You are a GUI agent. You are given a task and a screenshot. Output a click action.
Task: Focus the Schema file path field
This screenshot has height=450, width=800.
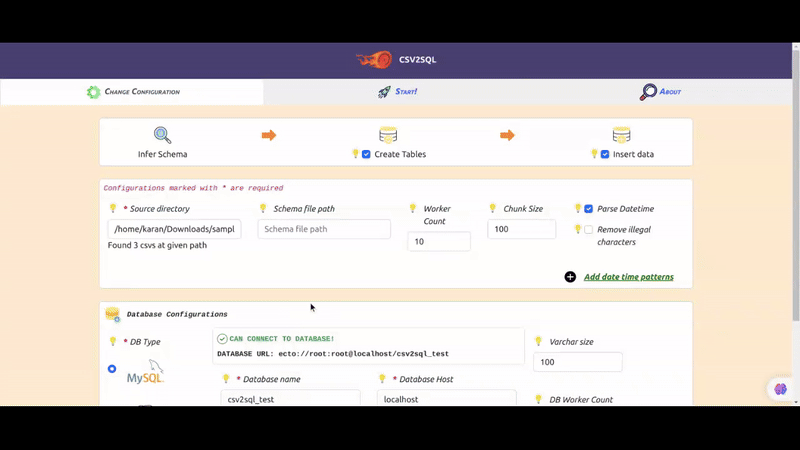tap(324, 229)
